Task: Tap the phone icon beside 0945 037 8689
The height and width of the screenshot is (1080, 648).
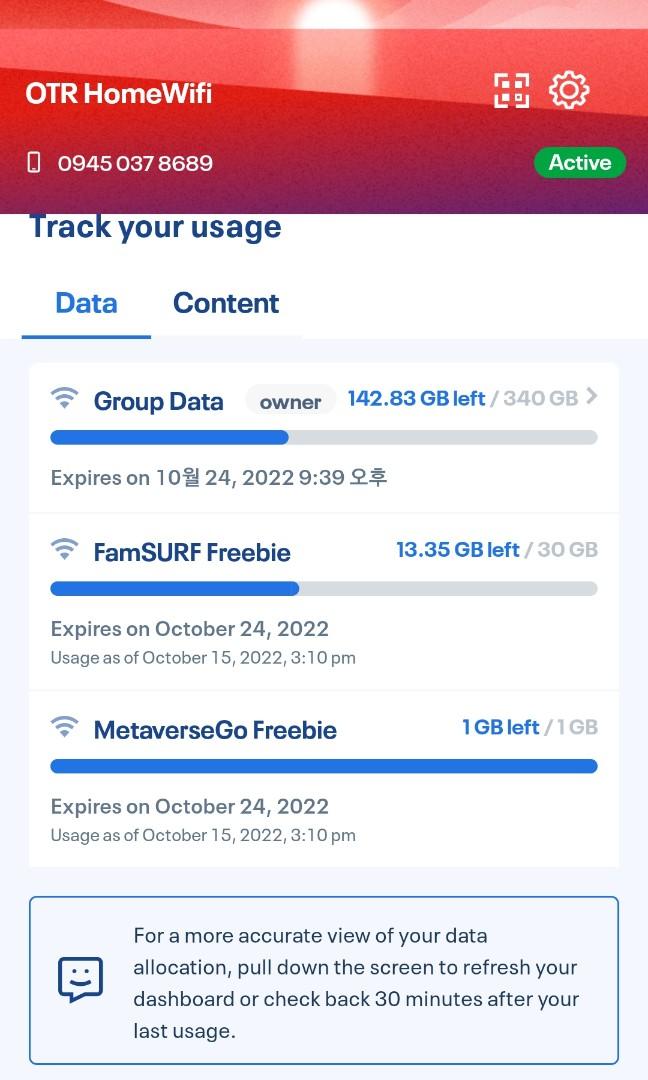Action: (33, 163)
